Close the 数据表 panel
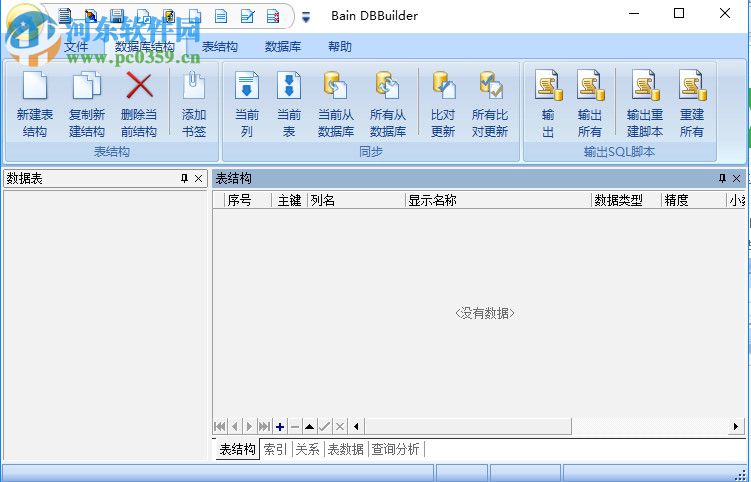Screen dimensions: 751x482 198,179
